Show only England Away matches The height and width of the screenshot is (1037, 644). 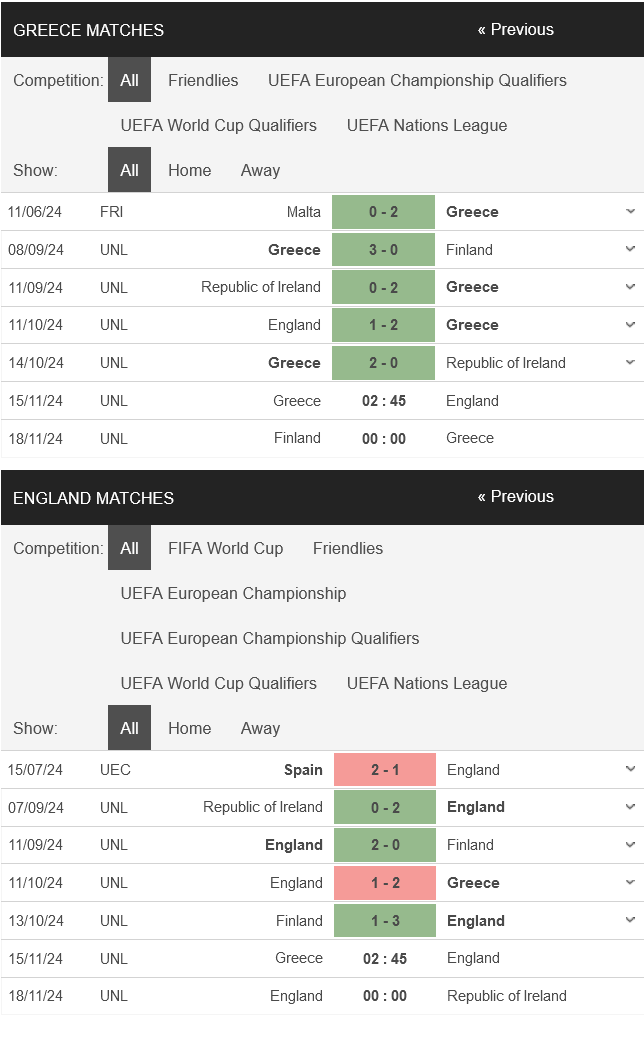[x=261, y=728]
